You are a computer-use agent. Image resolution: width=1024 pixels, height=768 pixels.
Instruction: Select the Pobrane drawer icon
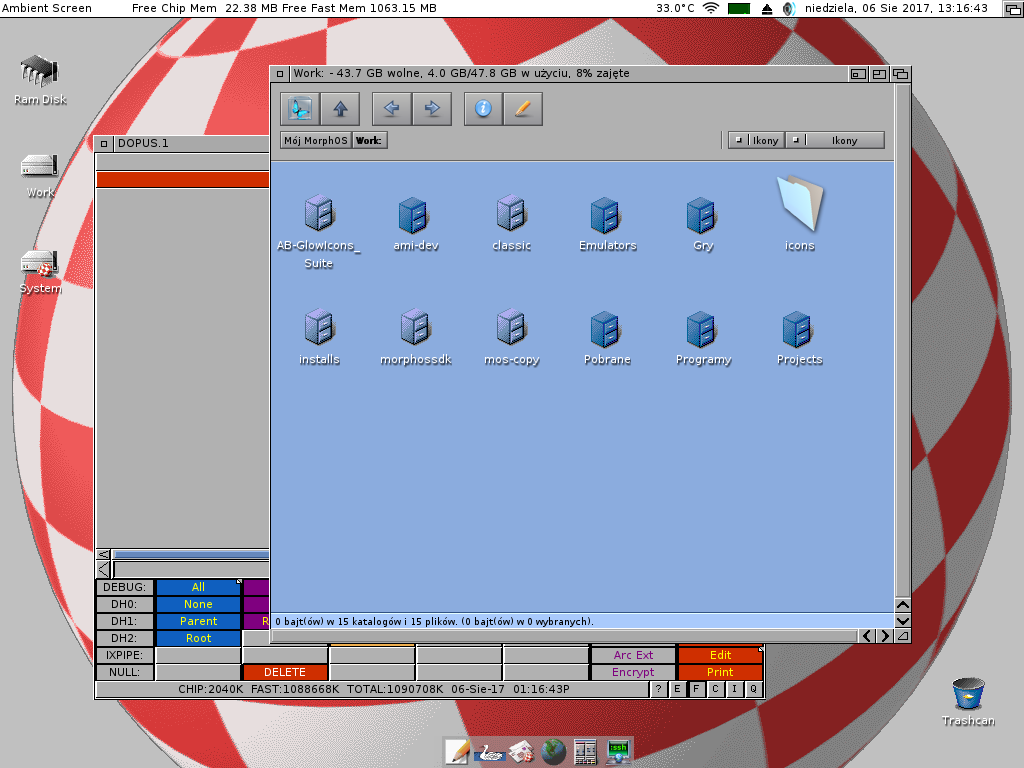tap(607, 337)
